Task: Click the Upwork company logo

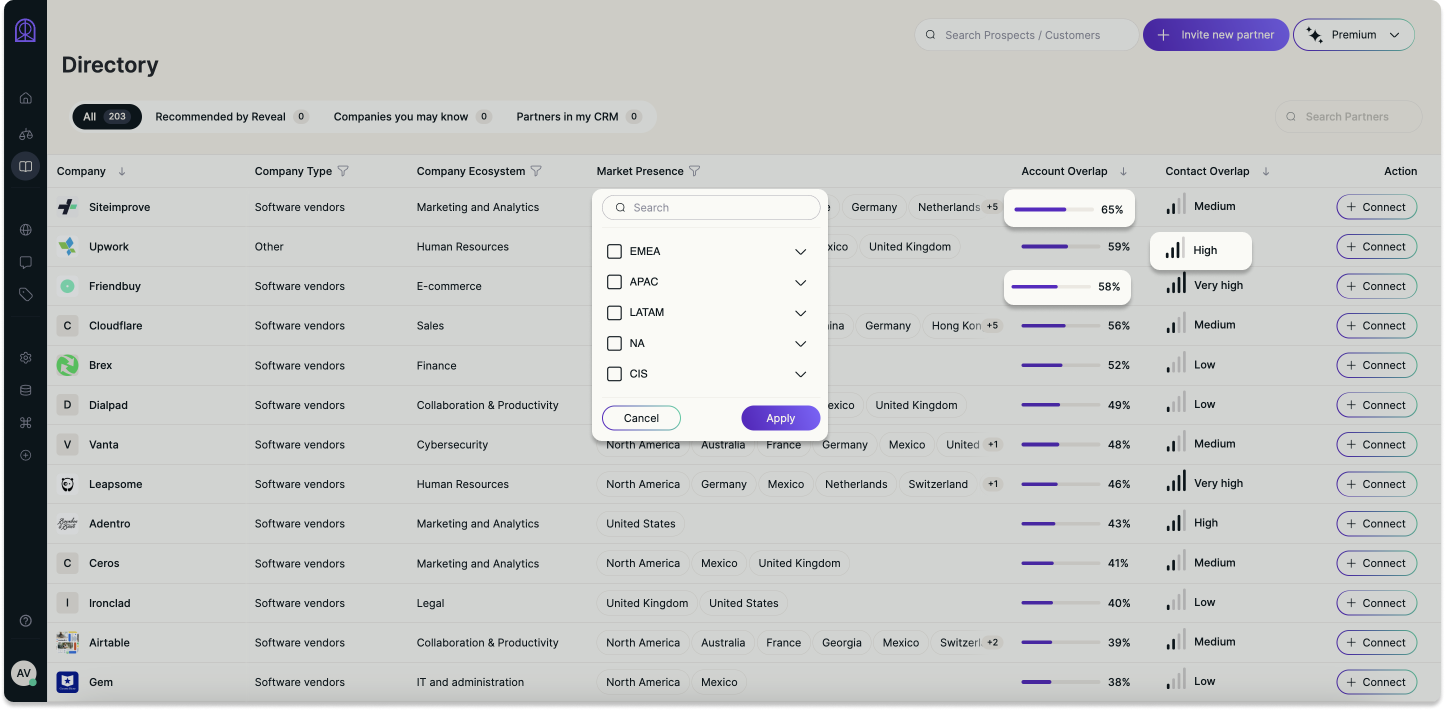Action: (x=67, y=247)
